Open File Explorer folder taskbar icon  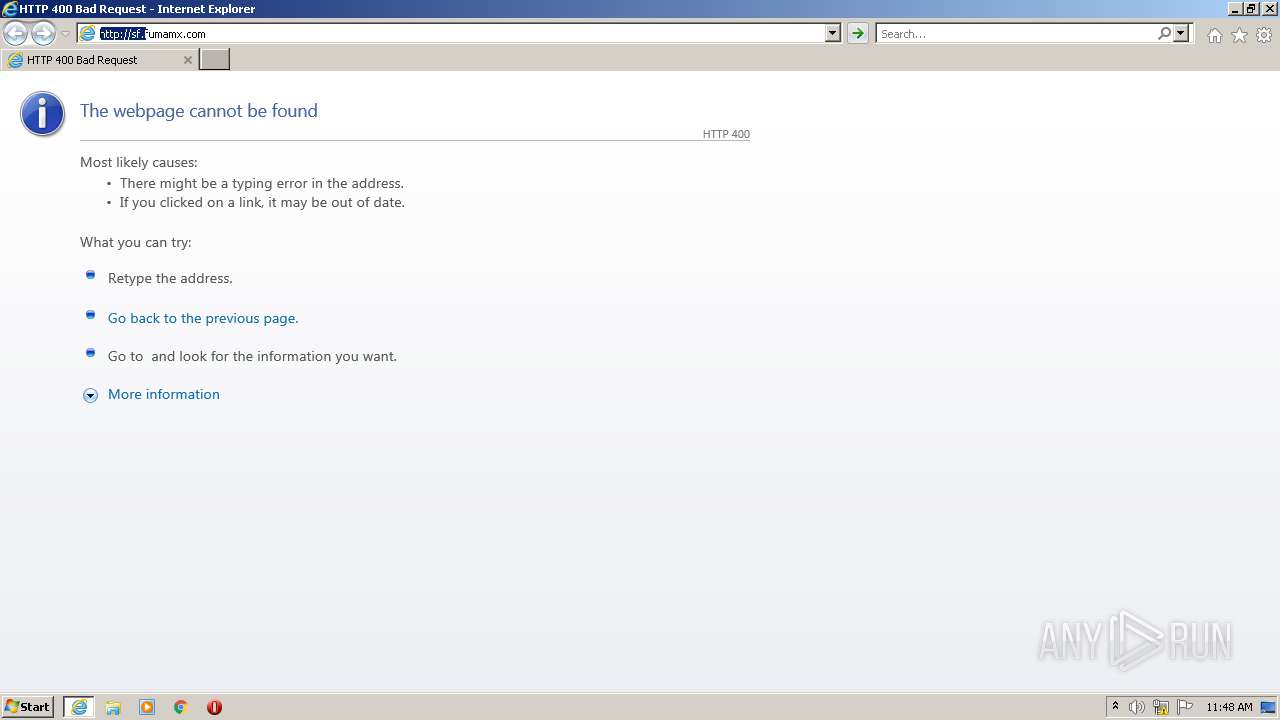pyautogui.click(x=113, y=707)
